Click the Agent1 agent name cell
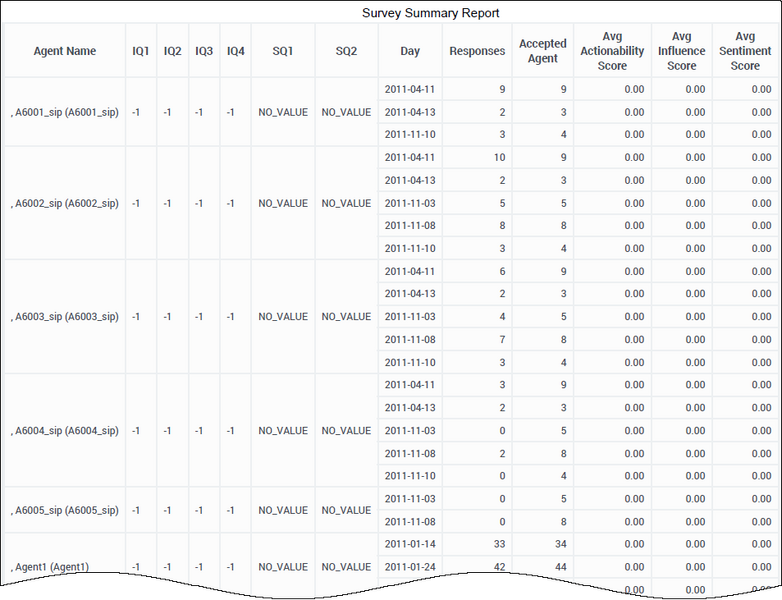 coord(52,567)
